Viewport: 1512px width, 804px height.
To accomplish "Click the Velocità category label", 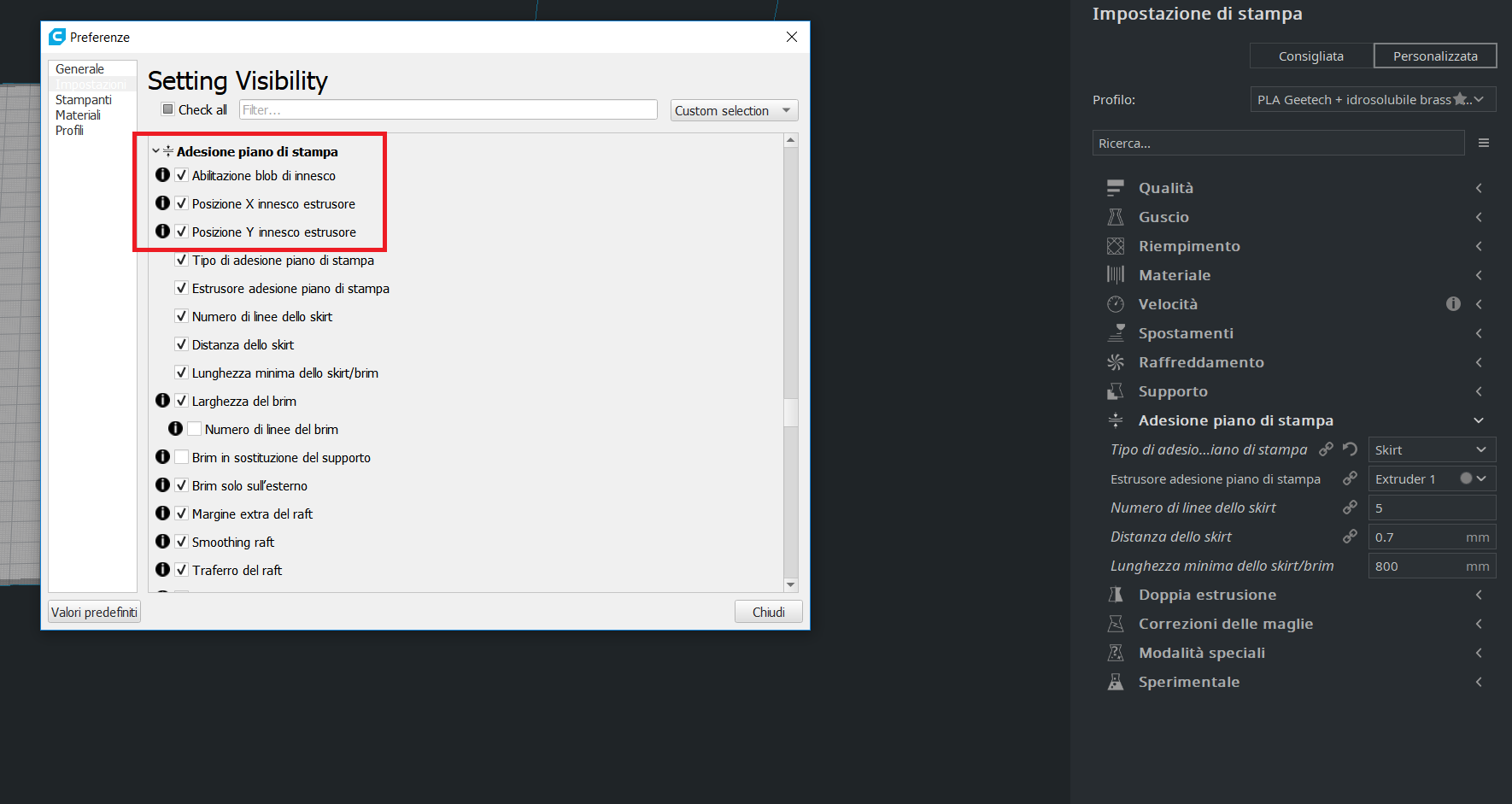I will coord(1168,304).
